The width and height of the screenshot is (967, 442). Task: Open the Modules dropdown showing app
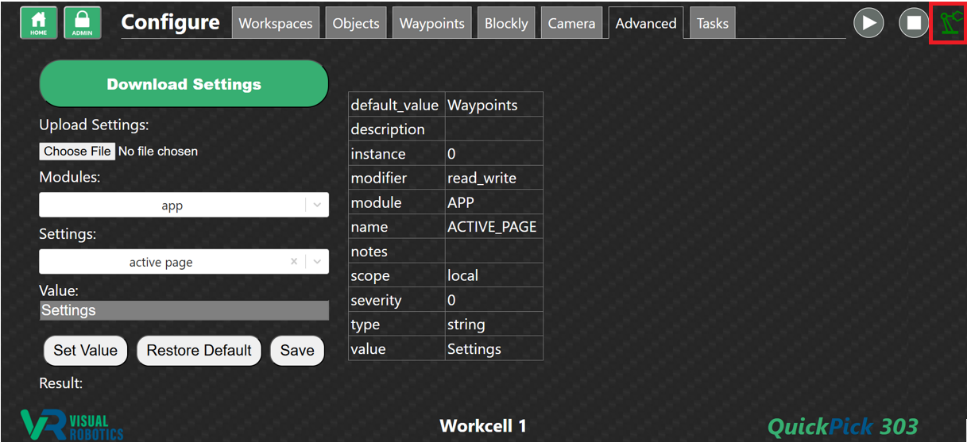pyautogui.click(x=184, y=205)
